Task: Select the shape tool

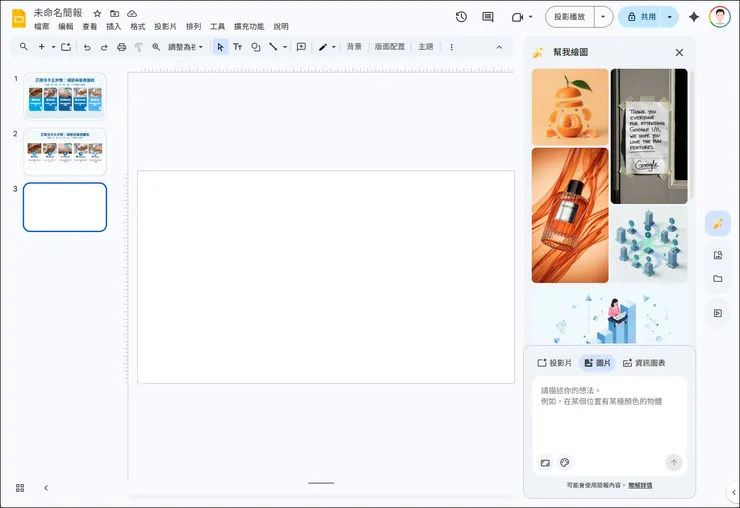Action: pos(255,47)
